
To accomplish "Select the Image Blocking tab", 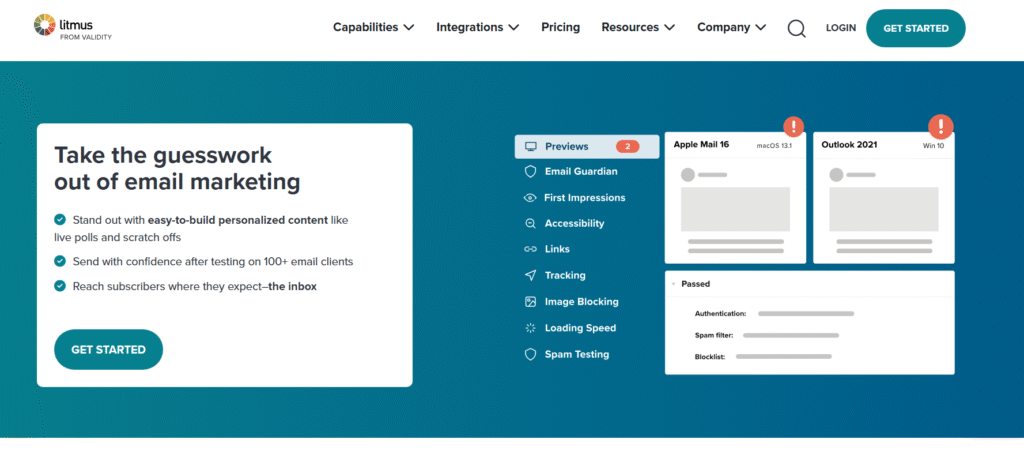I will click(572, 302).
